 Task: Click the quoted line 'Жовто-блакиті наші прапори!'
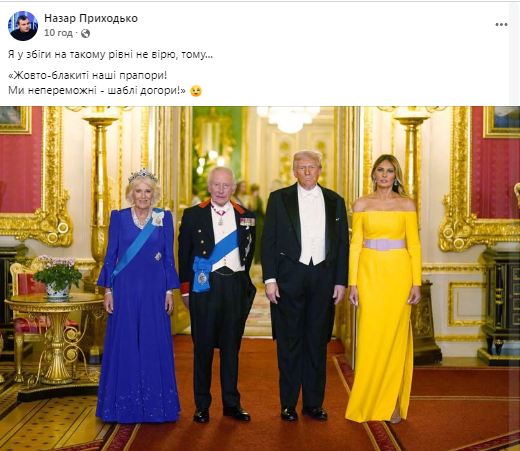click(x=87, y=75)
